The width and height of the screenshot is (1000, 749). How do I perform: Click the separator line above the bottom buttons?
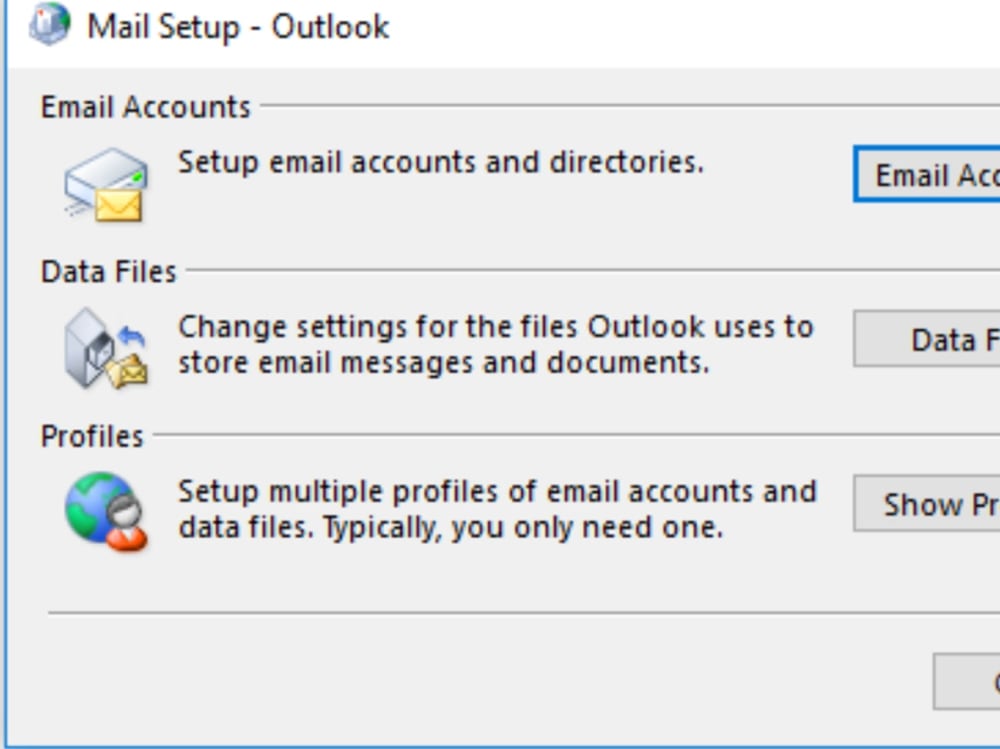[x=500, y=610]
